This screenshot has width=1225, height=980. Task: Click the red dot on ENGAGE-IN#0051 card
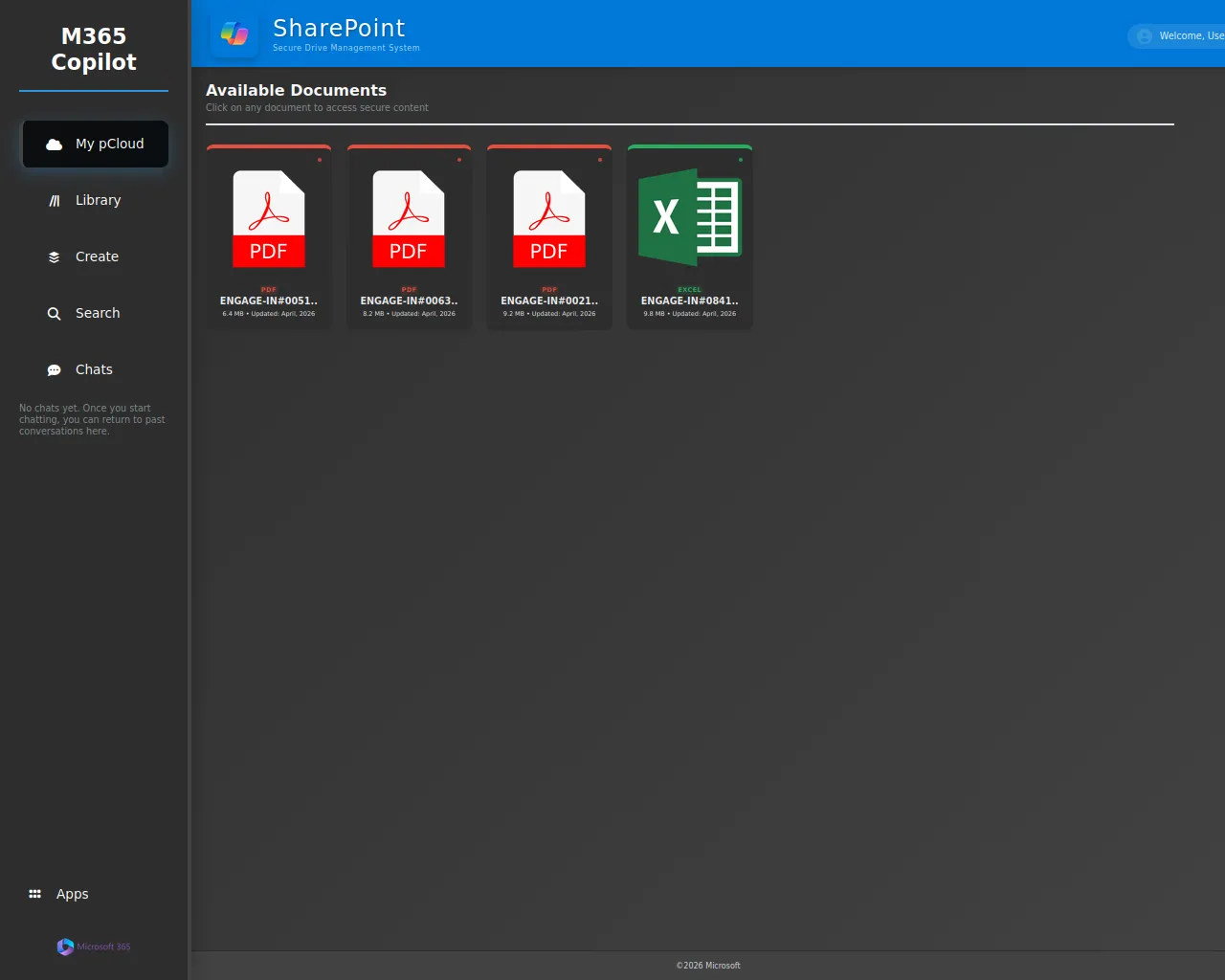[320, 160]
